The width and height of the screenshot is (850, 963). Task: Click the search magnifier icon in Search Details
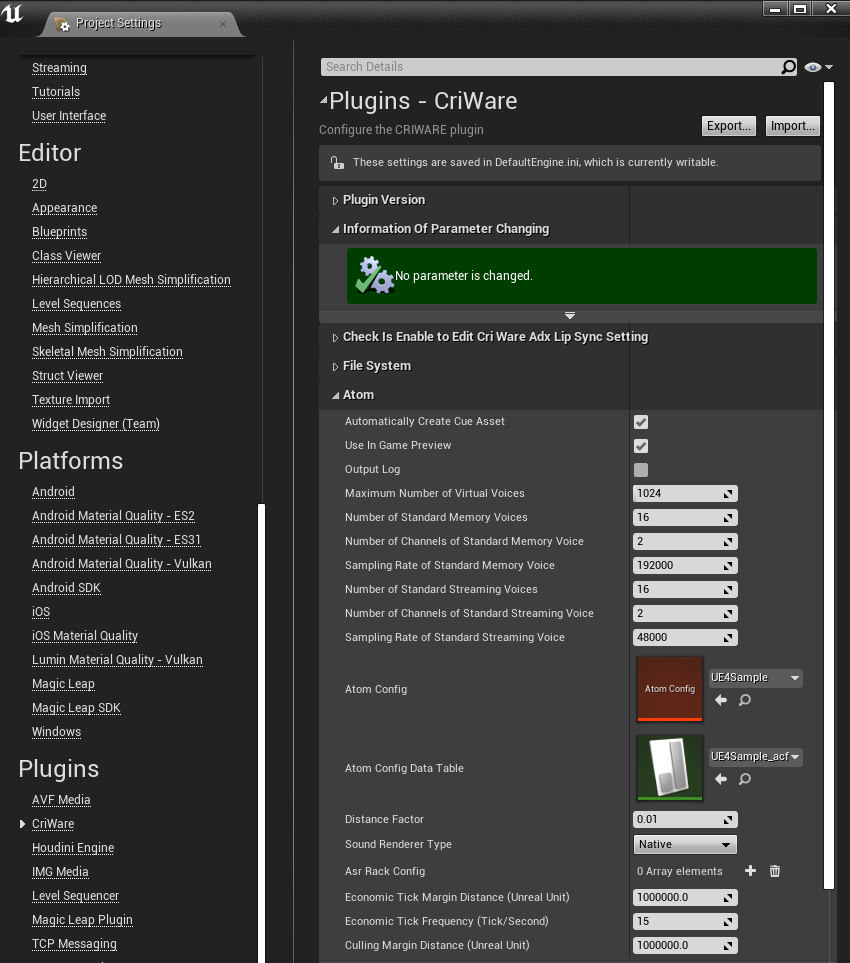[789, 67]
